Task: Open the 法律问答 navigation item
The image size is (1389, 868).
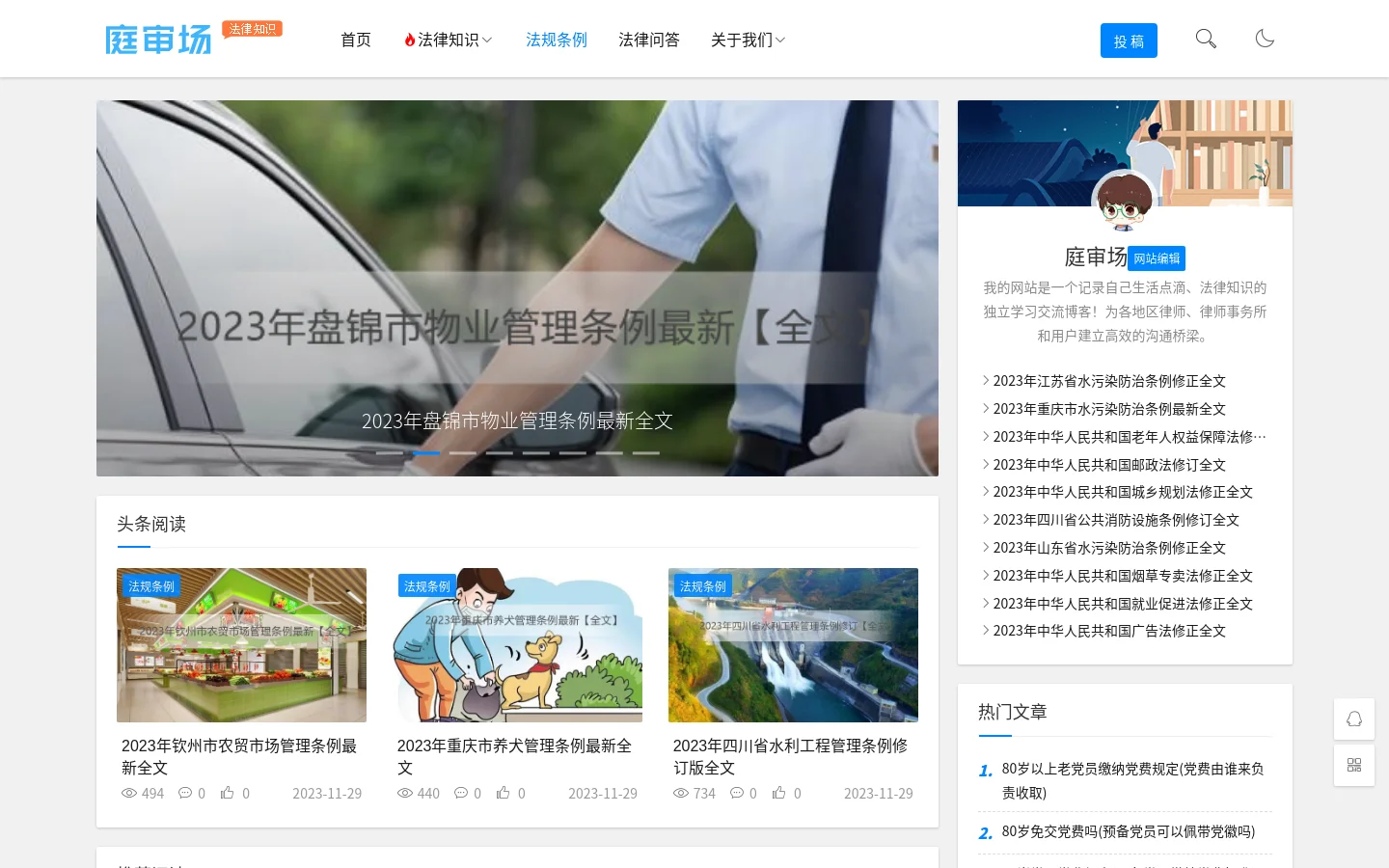Action: click(649, 40)
